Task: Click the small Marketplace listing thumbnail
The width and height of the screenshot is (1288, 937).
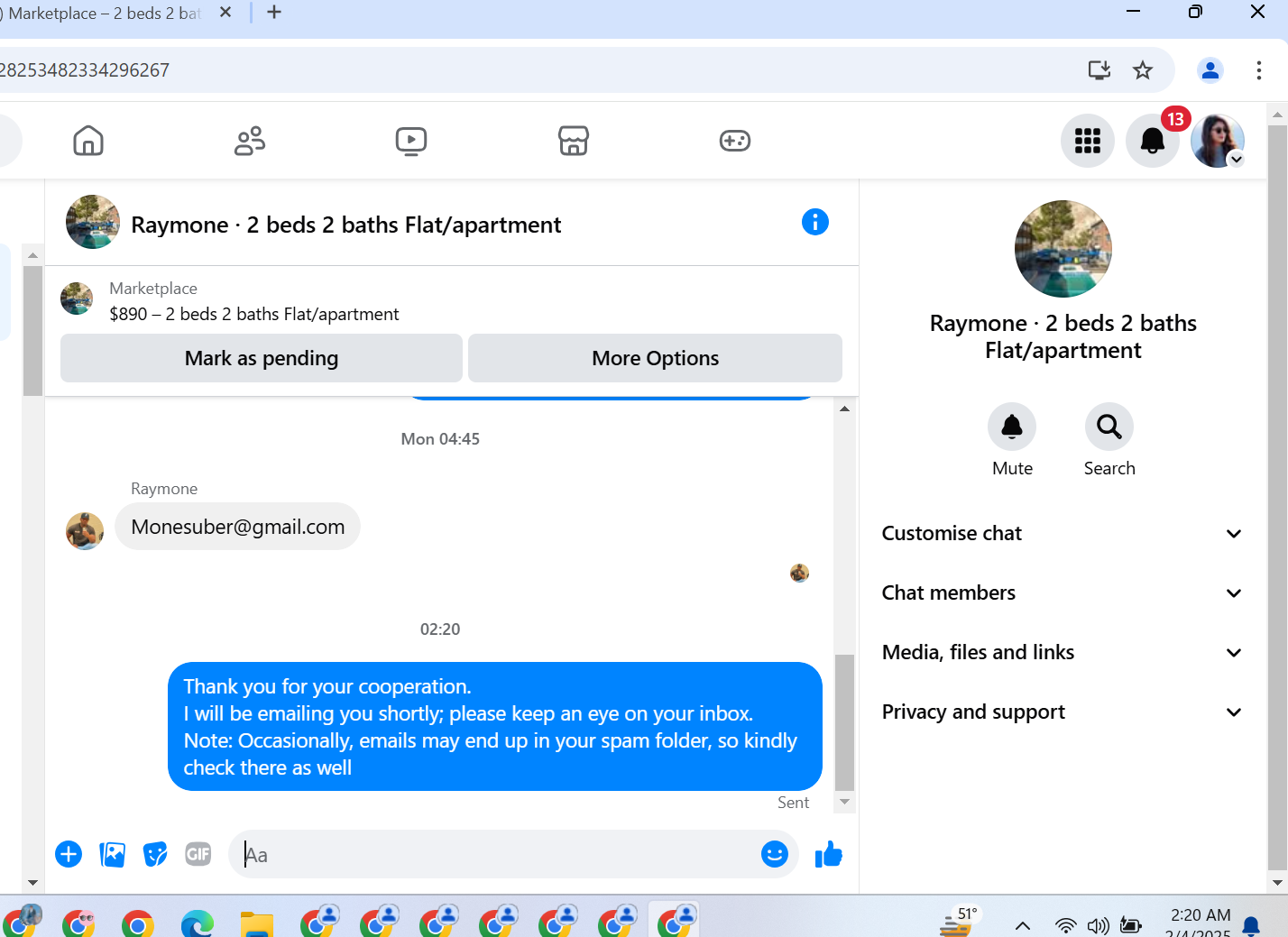Action: [x=77, y=299]
